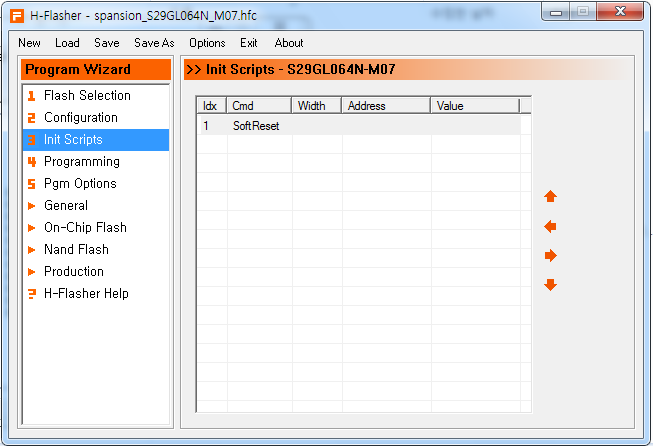This screenshot has height=446, width=653.
Task: Open the About menu item
Action: [289, 43]
